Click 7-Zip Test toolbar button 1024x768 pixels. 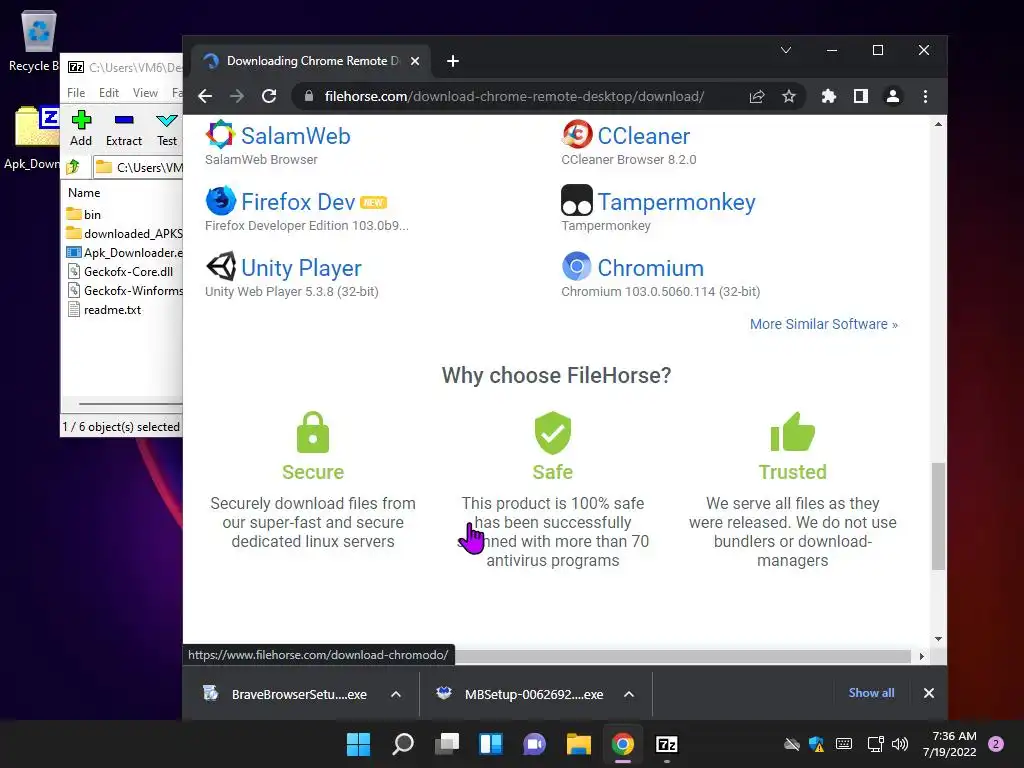pyautogui.click(x=167, y=129)
